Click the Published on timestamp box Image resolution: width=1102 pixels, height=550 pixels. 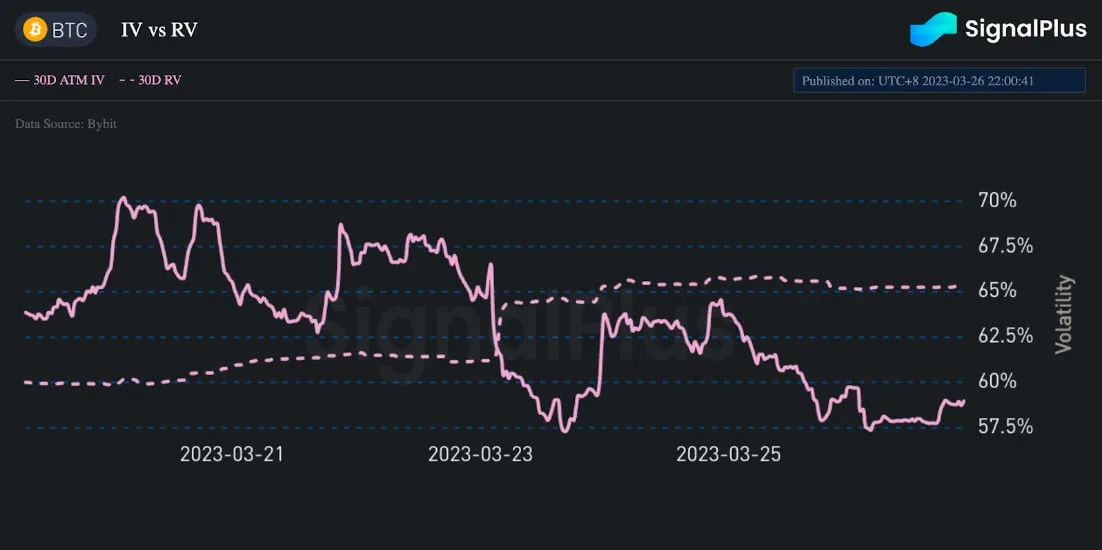pyautogui.click(x=939, y=80)
